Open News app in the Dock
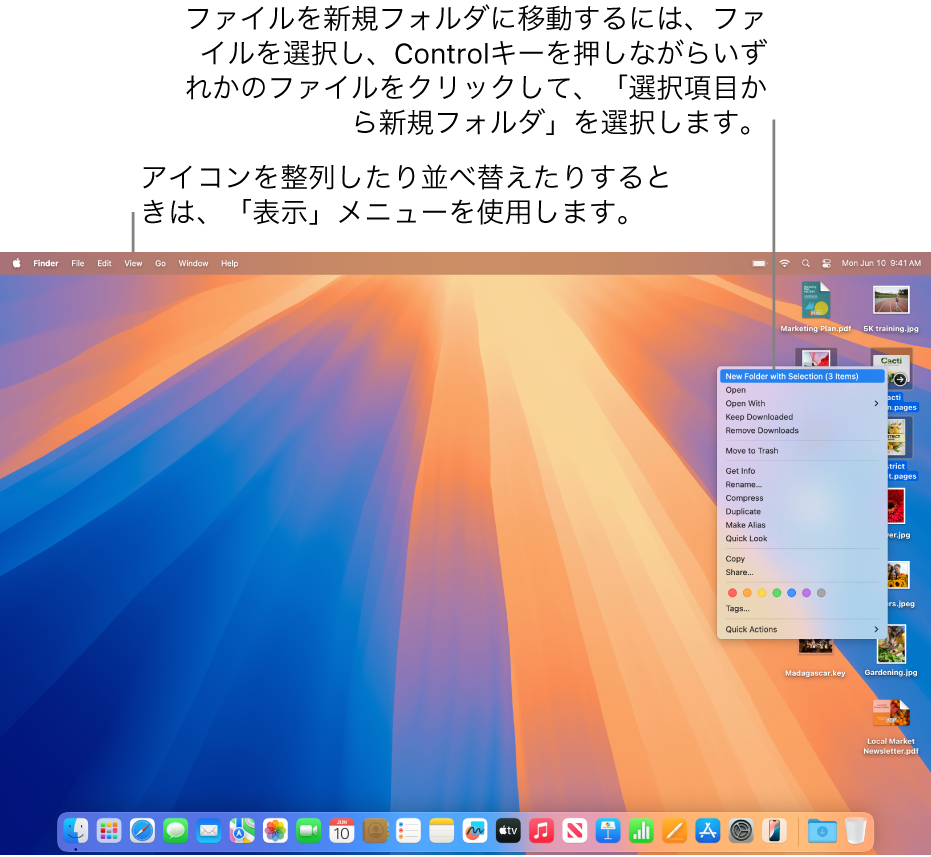This screenshot has height=857, width=931. [575, 831]
